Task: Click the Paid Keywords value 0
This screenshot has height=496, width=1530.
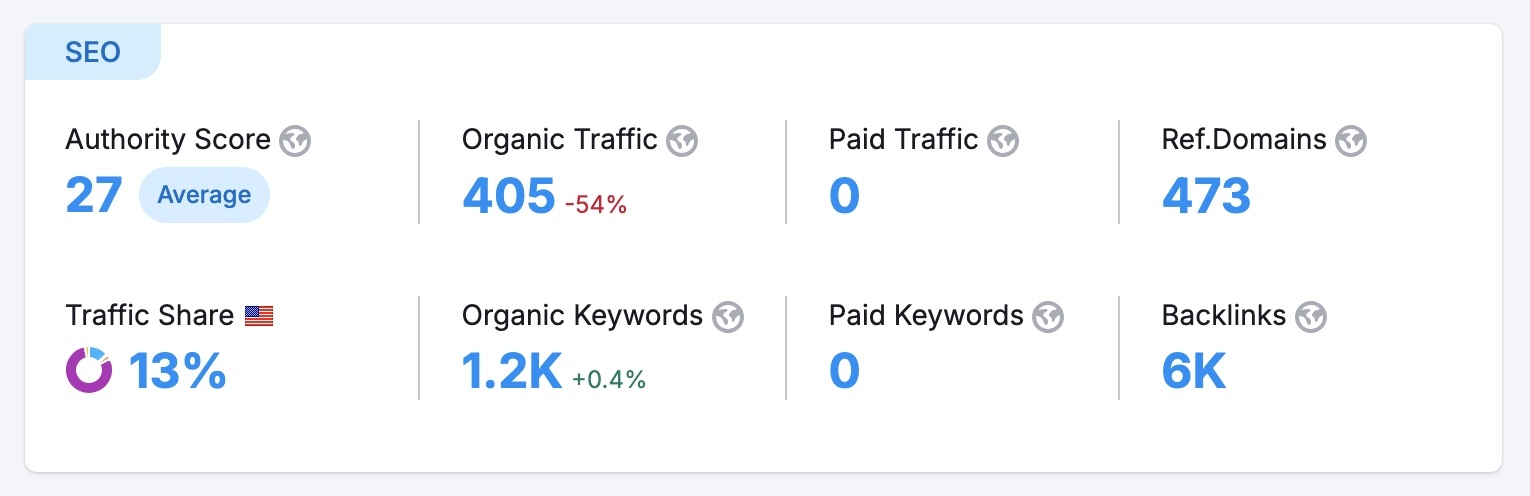Action: point(844,372)
